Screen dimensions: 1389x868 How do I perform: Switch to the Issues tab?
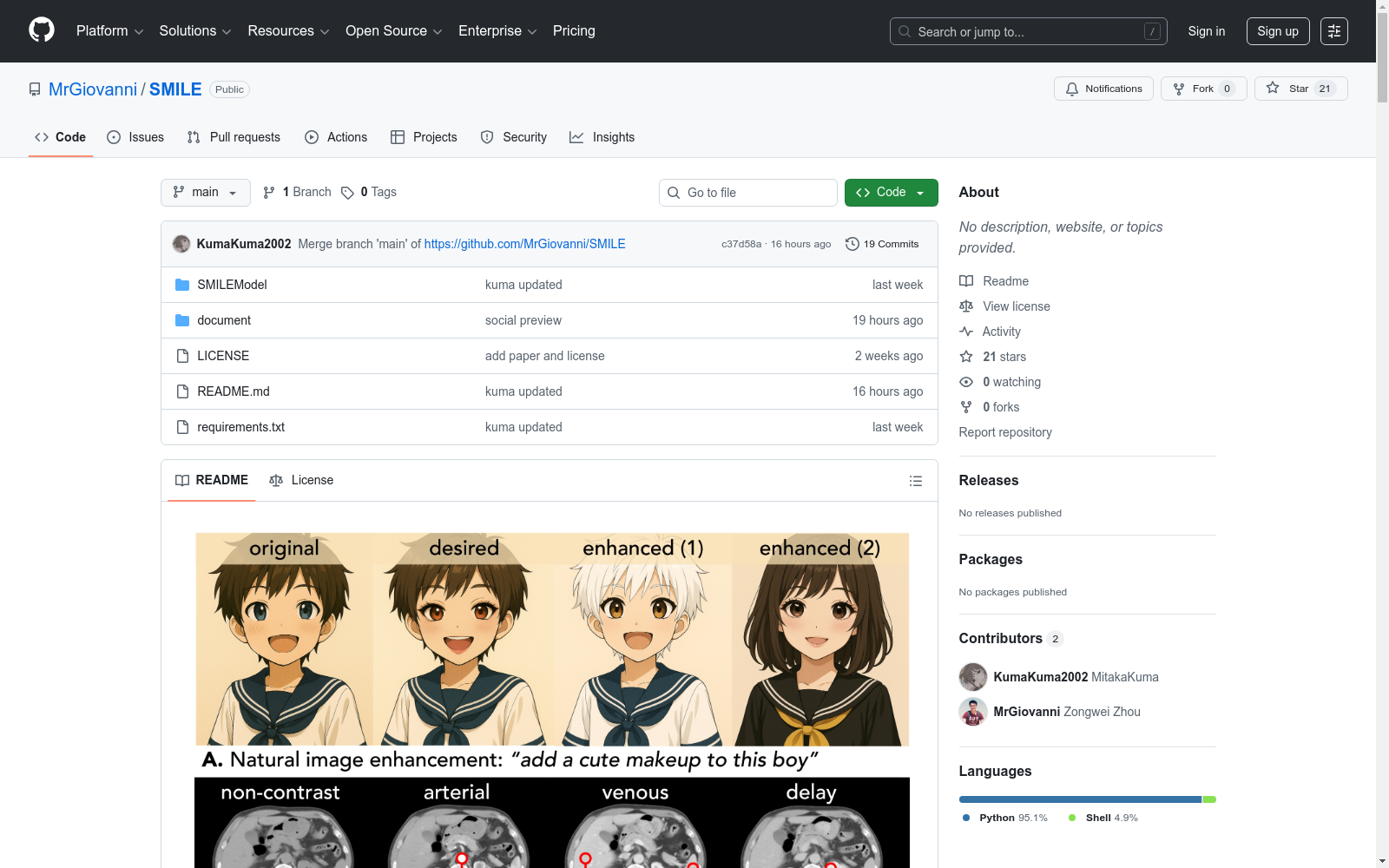[135, 137]
